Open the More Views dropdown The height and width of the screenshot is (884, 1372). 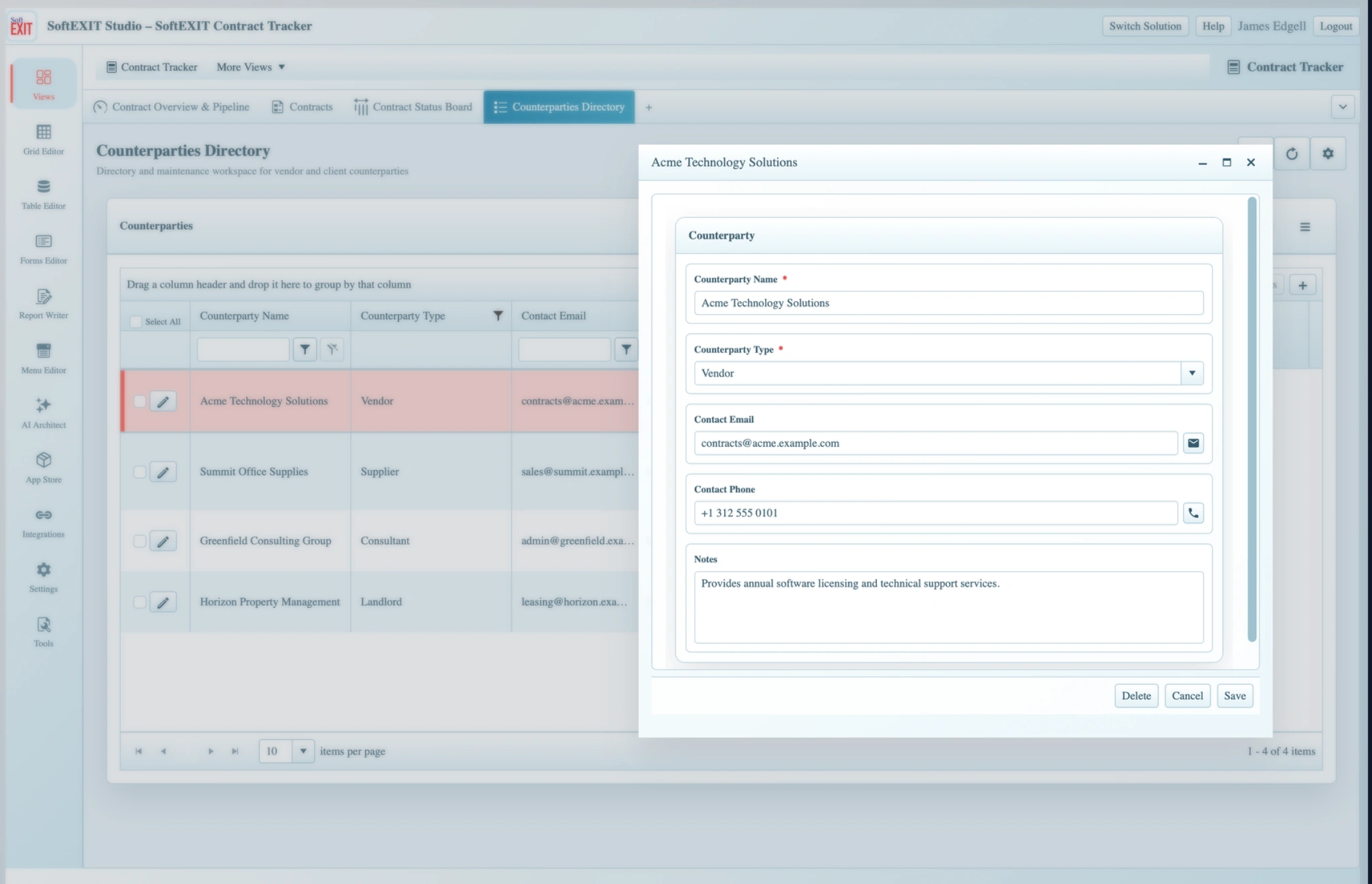coord(251,67)
